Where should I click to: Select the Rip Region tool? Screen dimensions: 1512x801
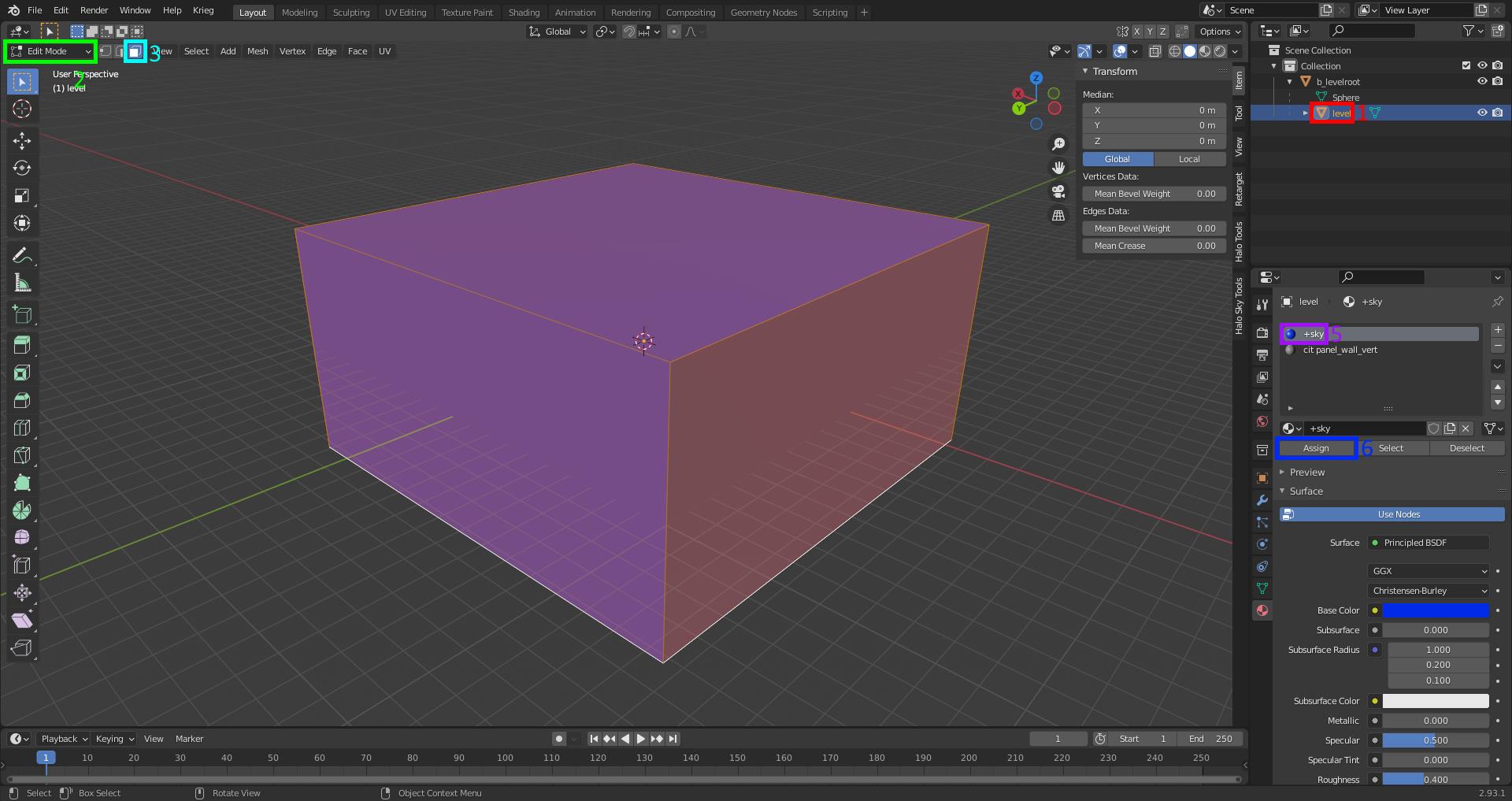(22, 647)
